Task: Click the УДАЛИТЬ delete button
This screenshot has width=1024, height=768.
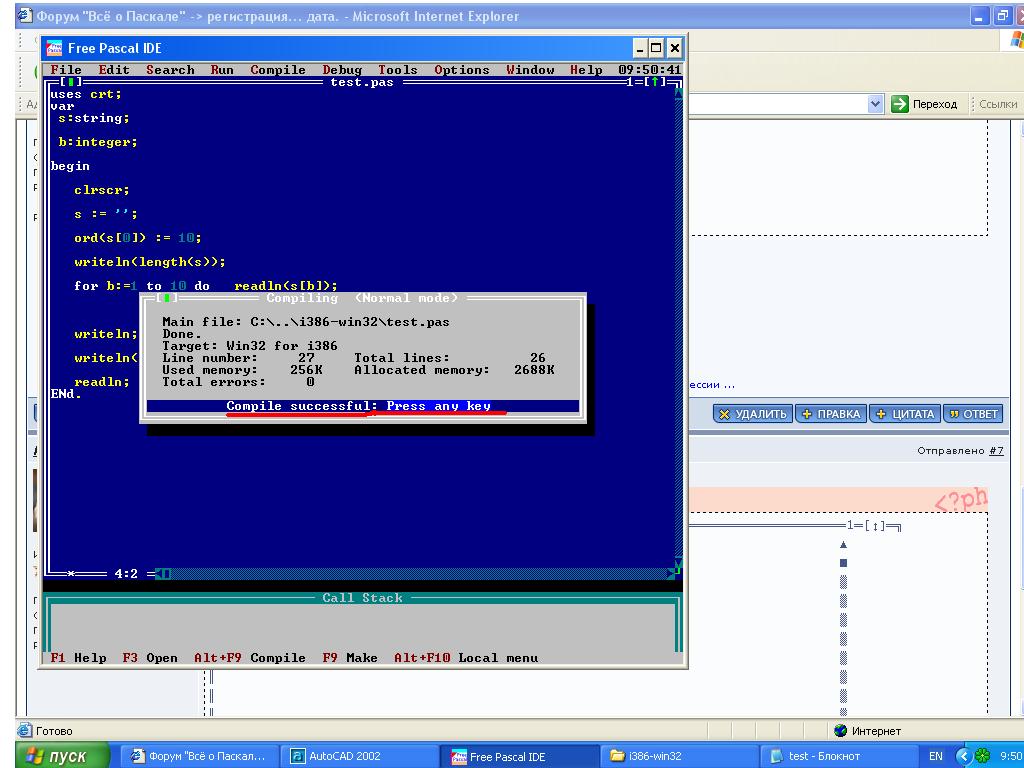Action: pyautogui.click(x=753, y=414)
